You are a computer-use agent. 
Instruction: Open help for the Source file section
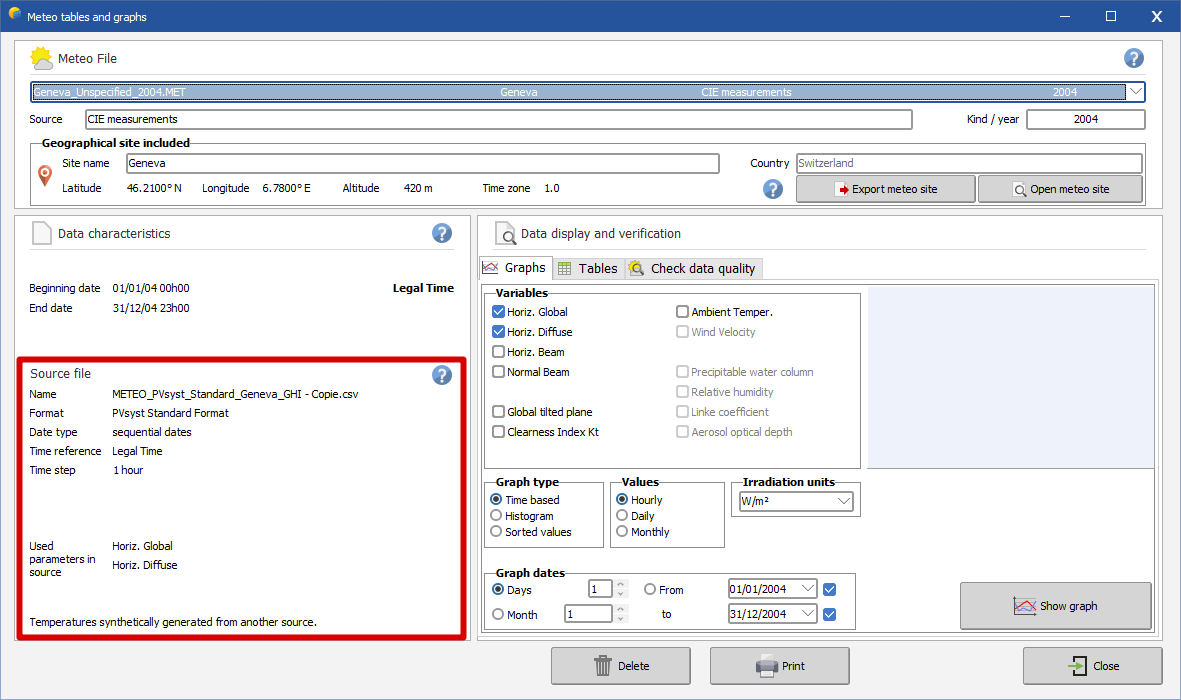click(442, 375)
